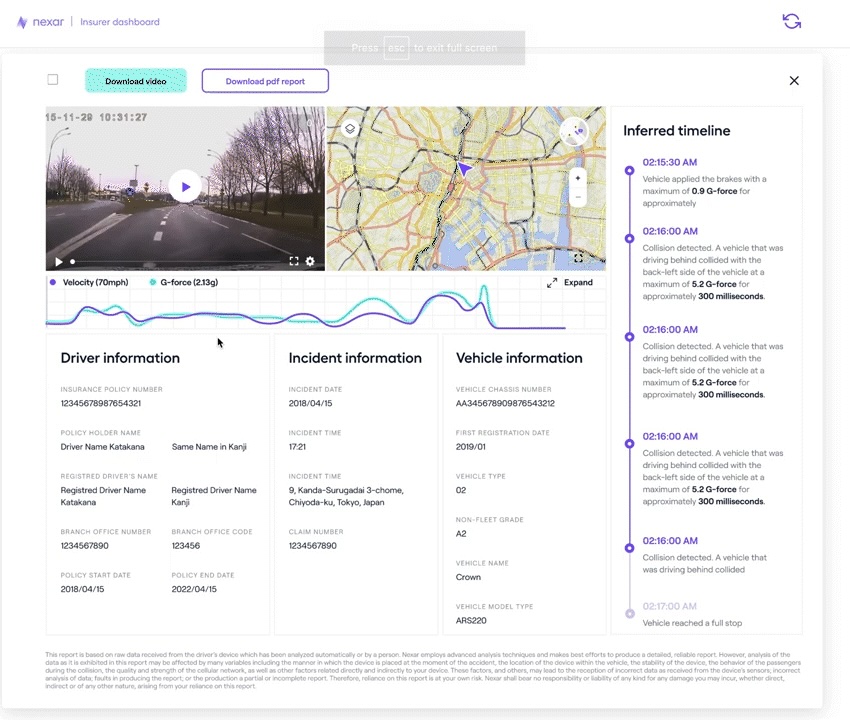The width and height of the screenshot is (850, 720).
Task: Click the first 02:16:00 AM timeline marker
Action: tap(629, 239)
